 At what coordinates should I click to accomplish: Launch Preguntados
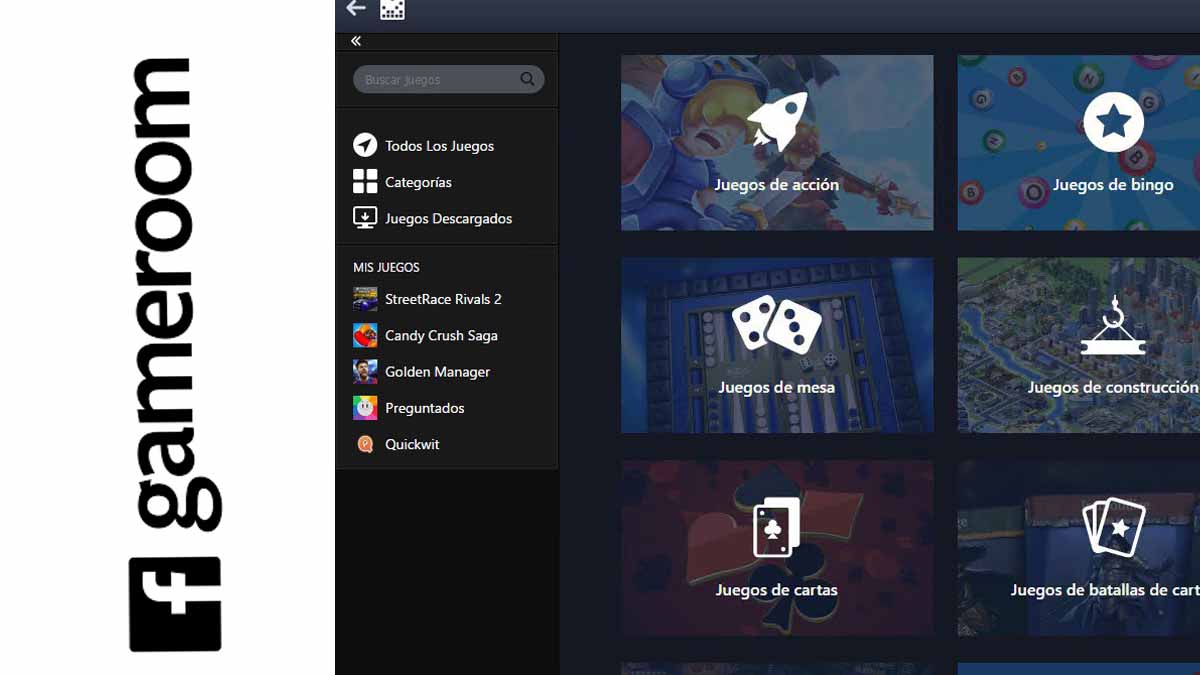pyautogui.click(x=425, y=408)
